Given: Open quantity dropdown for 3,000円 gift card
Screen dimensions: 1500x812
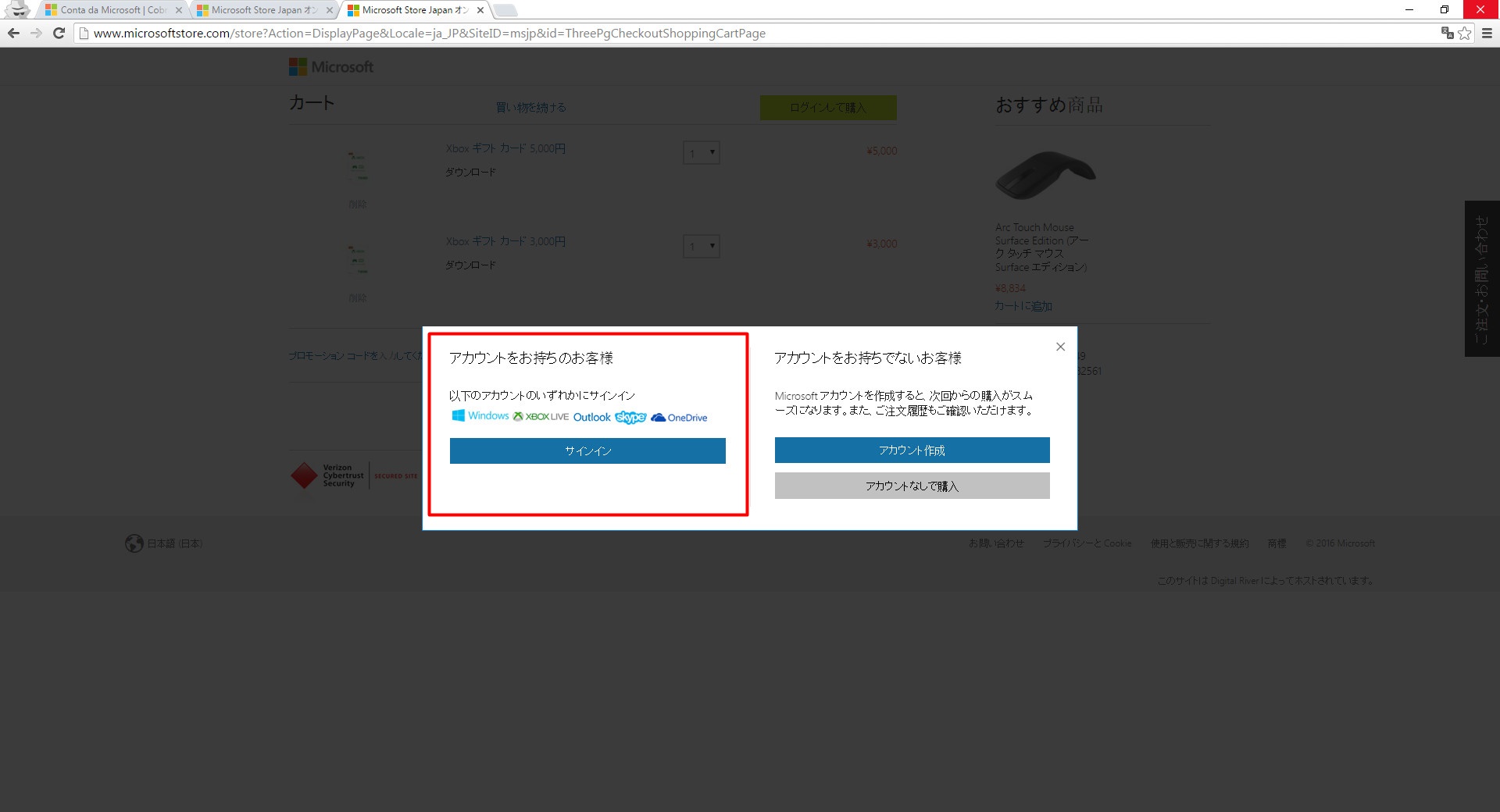Looking at the screenshot, I should (701, 247).
